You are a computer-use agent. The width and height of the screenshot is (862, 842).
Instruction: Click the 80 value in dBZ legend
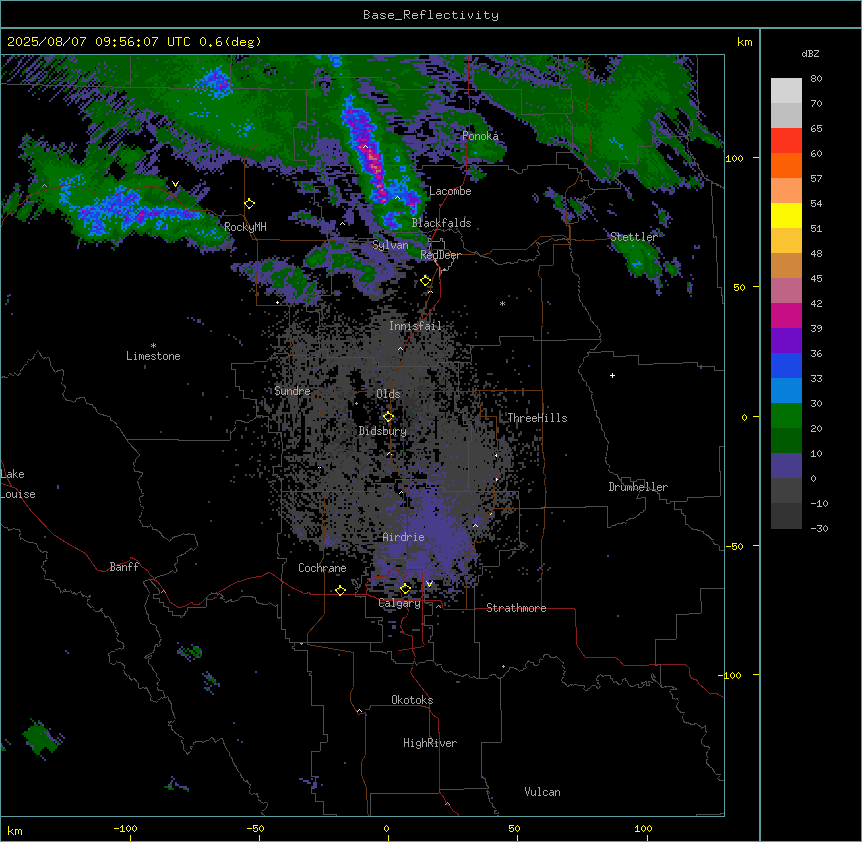(816, 79)
